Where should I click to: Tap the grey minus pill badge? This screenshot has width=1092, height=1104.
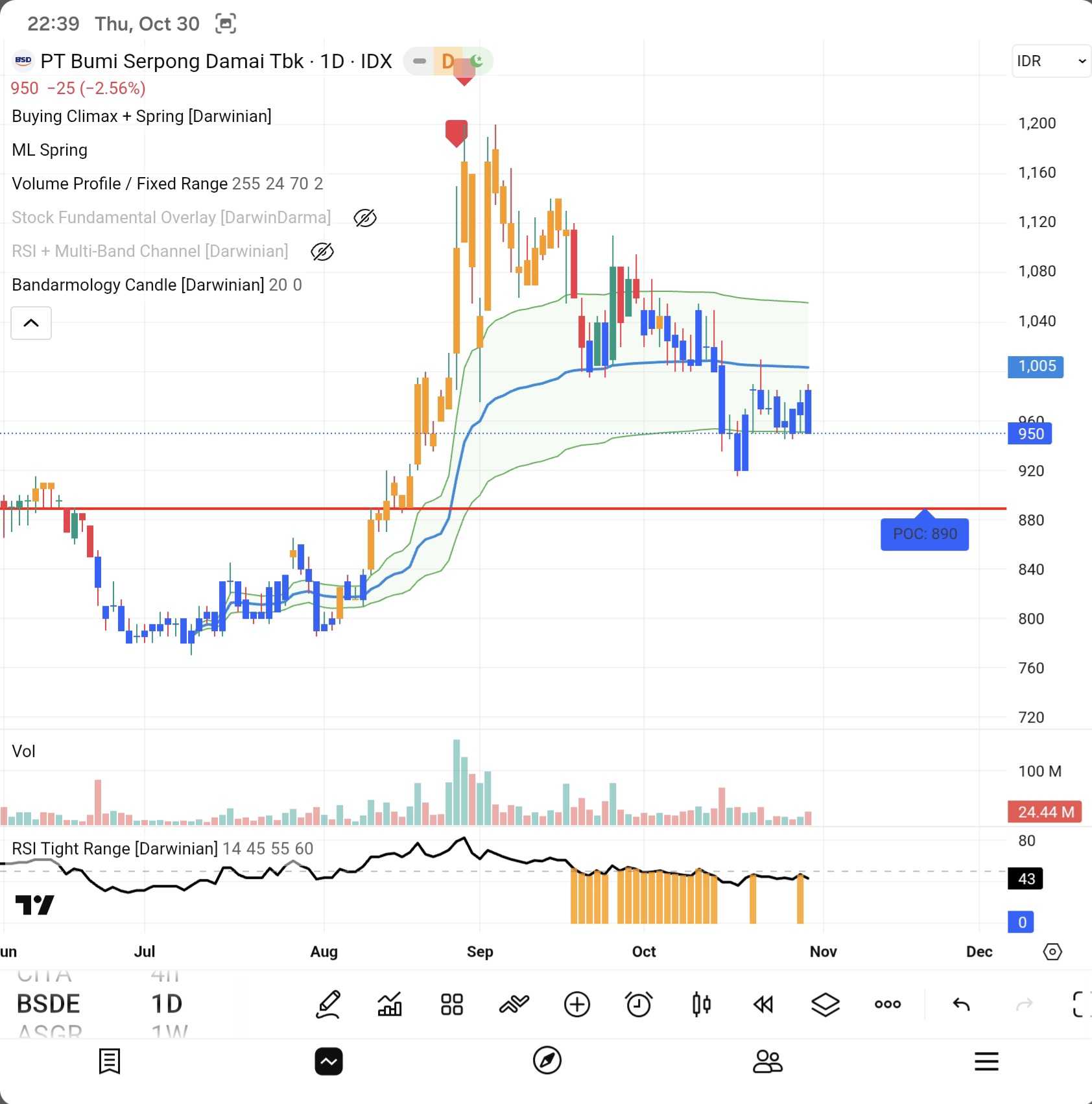(x=419, y=61)
